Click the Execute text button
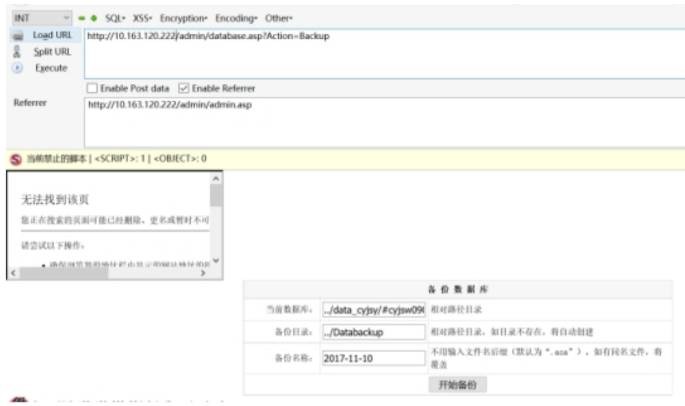685x406 pixels. [51, 68]
